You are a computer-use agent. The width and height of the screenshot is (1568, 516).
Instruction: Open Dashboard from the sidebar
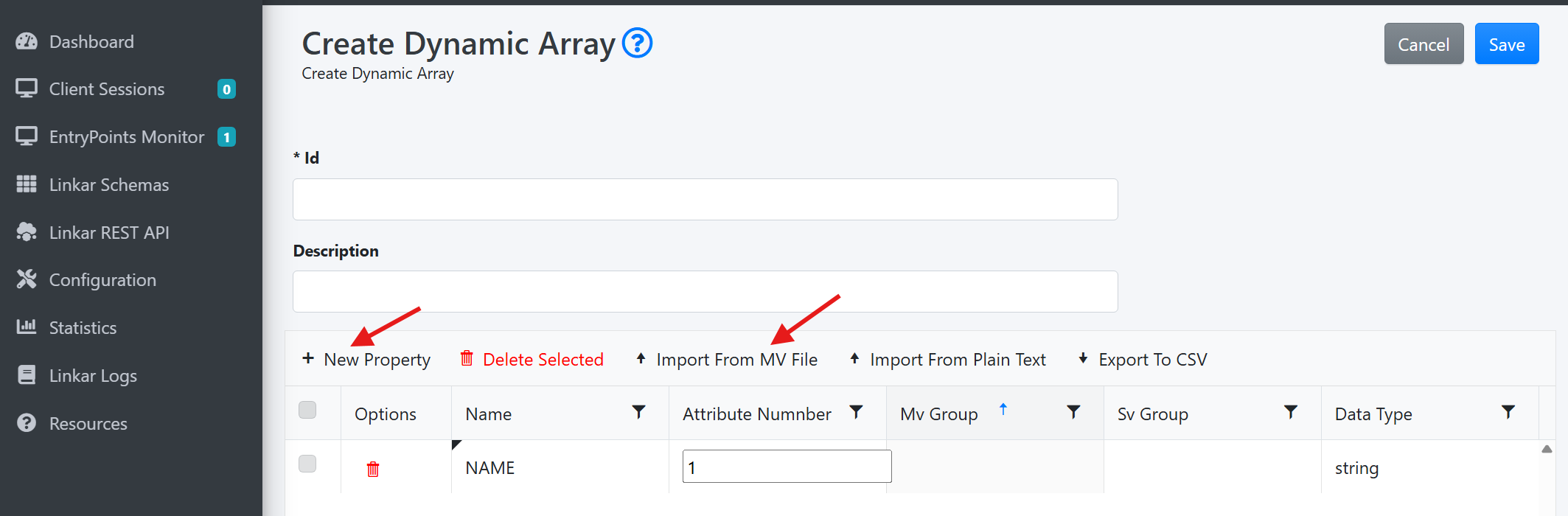click(91, 42)
